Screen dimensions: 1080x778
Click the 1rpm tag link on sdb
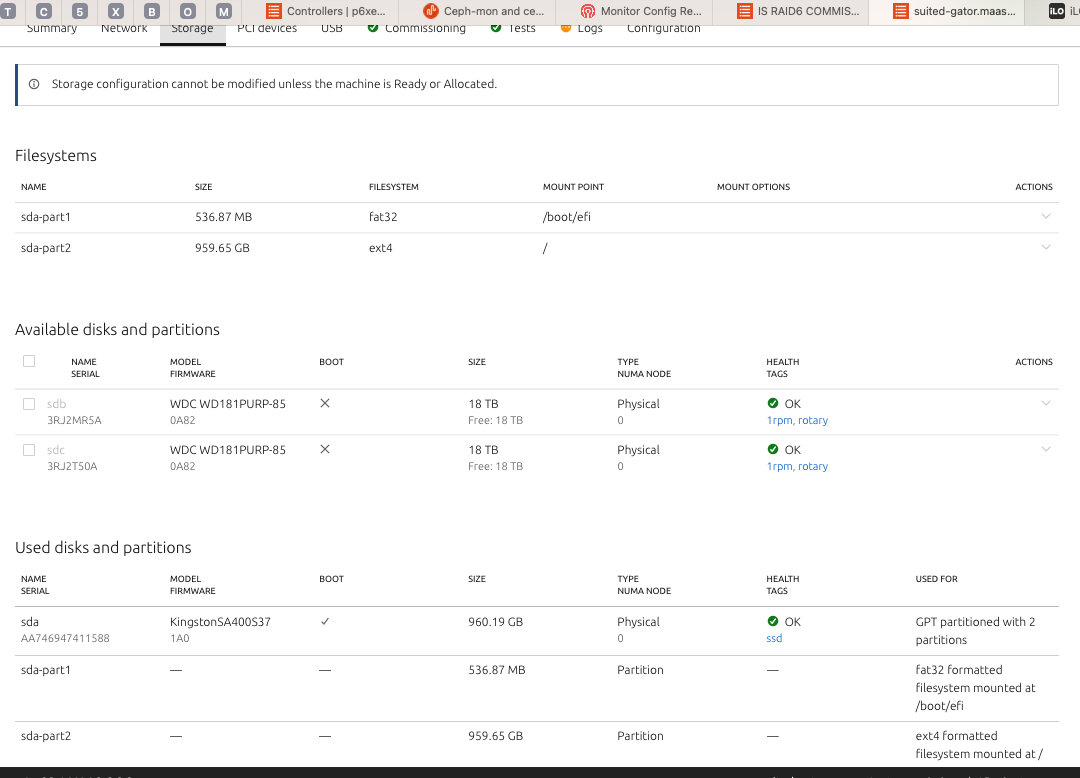(779, 421)
